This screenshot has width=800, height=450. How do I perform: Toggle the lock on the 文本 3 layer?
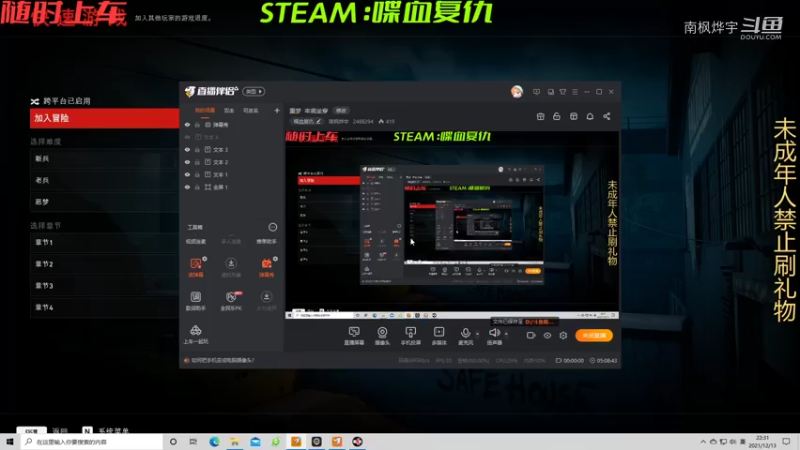[x=197, y=149]
